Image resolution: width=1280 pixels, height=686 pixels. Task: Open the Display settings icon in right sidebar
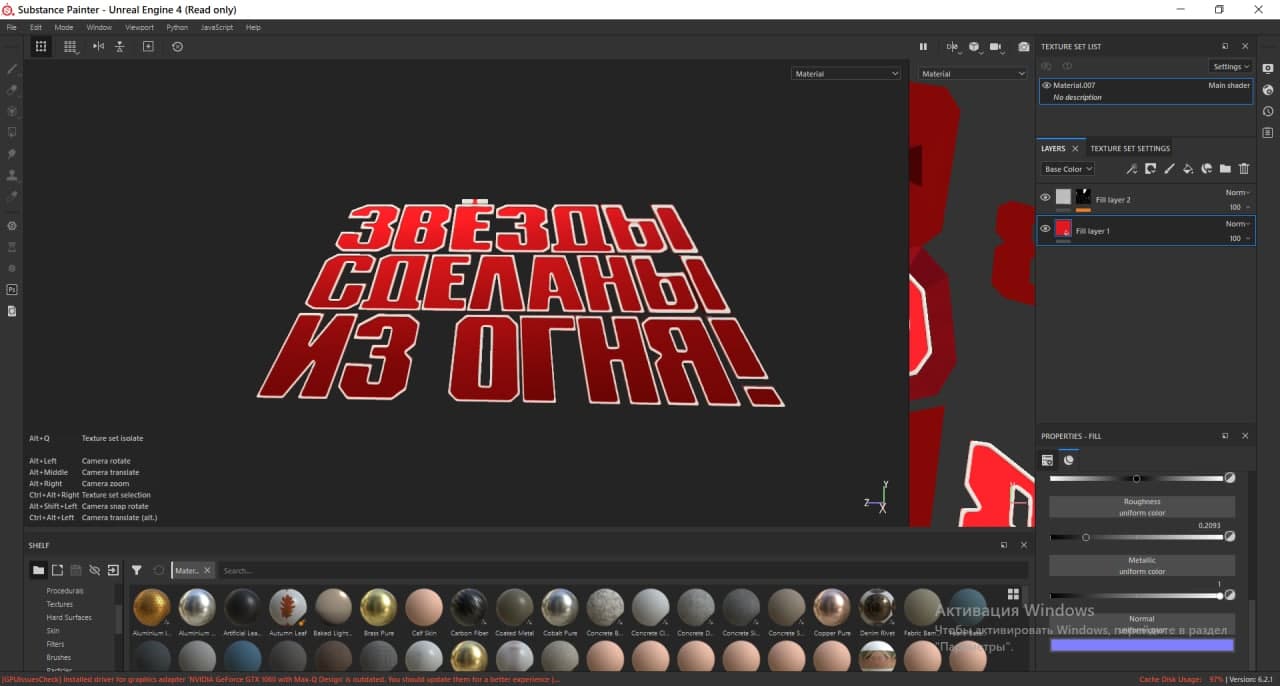(1268, 68)
